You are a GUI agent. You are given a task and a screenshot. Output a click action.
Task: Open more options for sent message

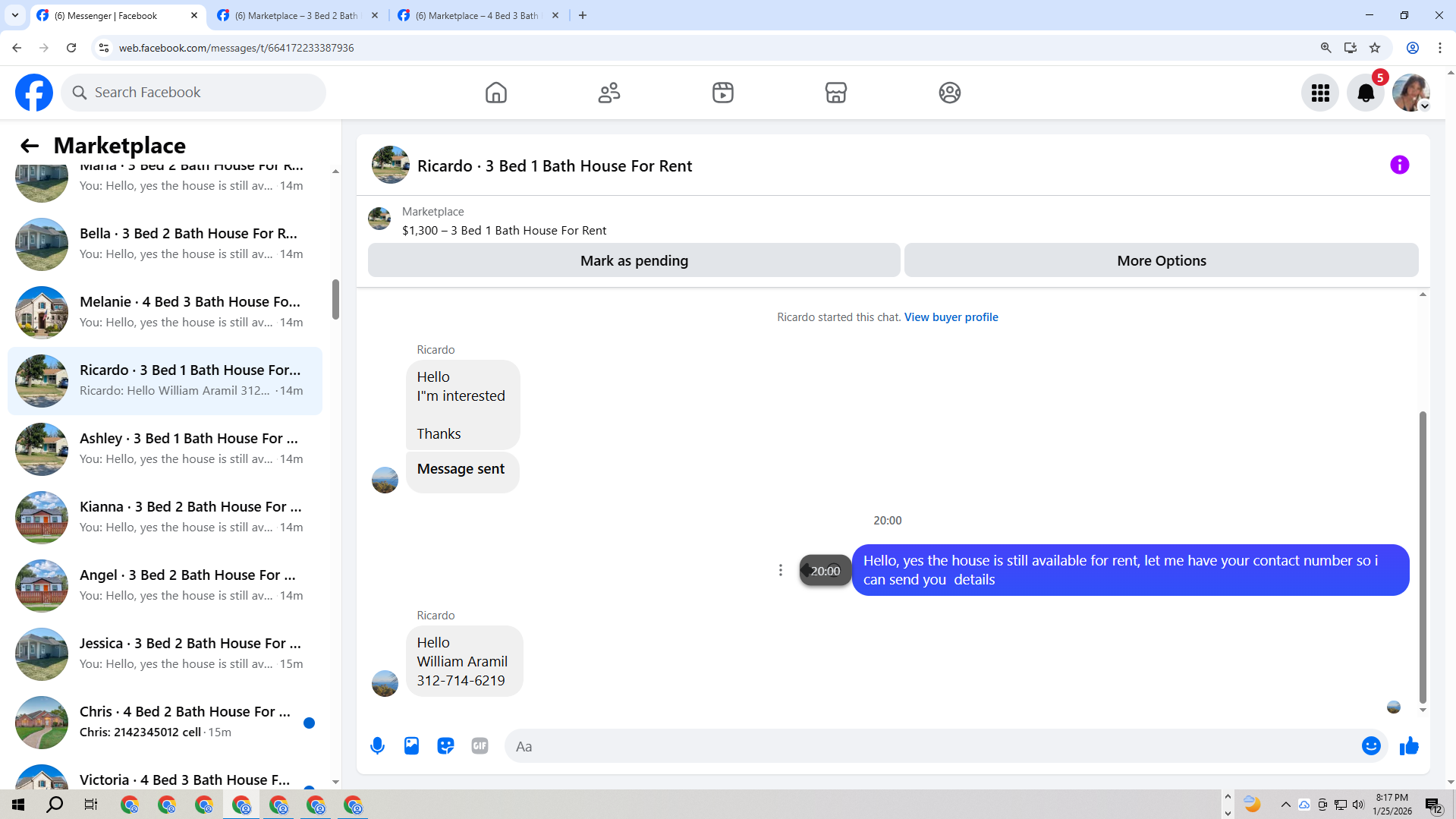click(780, 570)
